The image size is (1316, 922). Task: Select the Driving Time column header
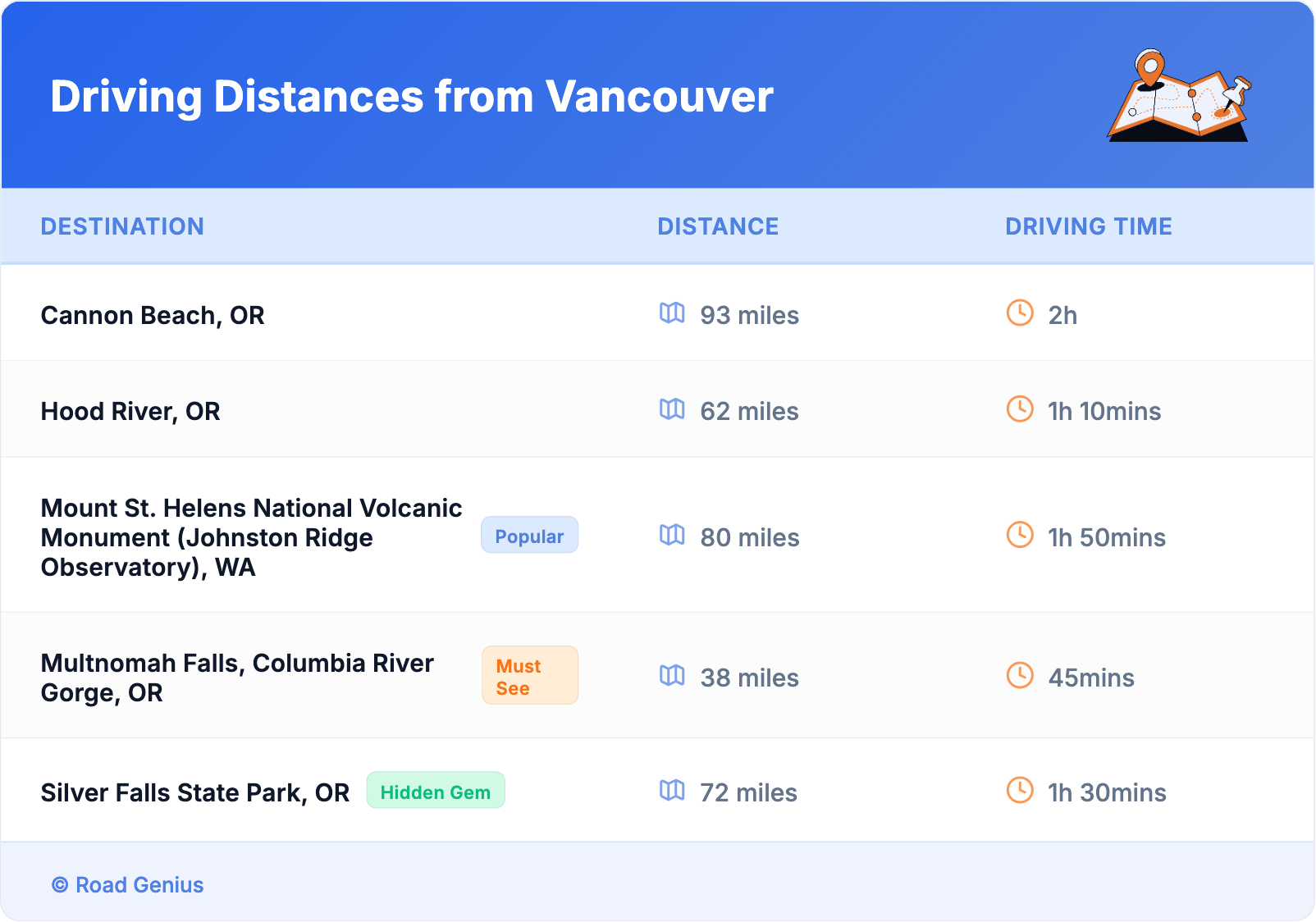click(1088, 226)
